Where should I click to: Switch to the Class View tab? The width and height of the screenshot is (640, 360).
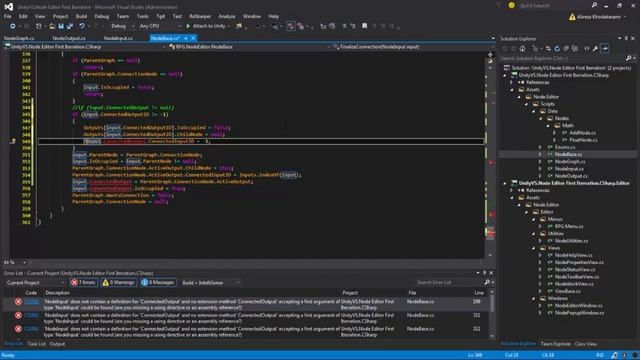pyautogui.click(x=586, y=344)
